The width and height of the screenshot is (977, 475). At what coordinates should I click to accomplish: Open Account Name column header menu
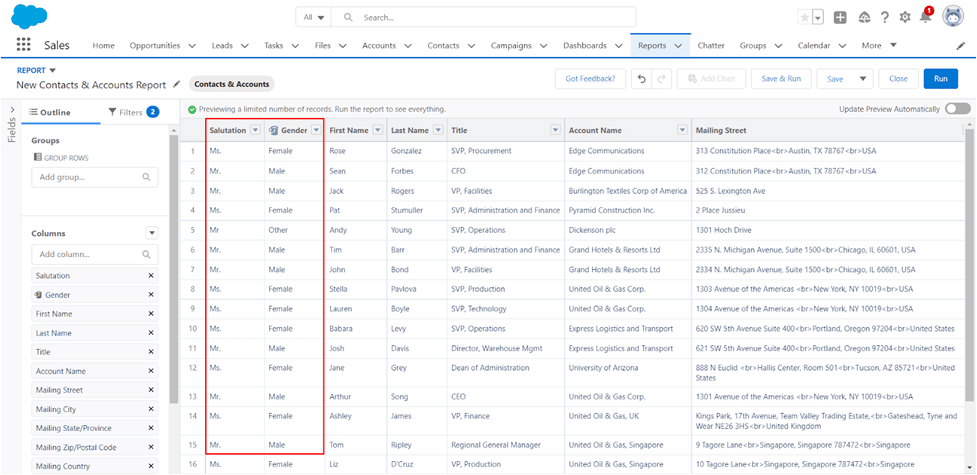pos(682,130)
